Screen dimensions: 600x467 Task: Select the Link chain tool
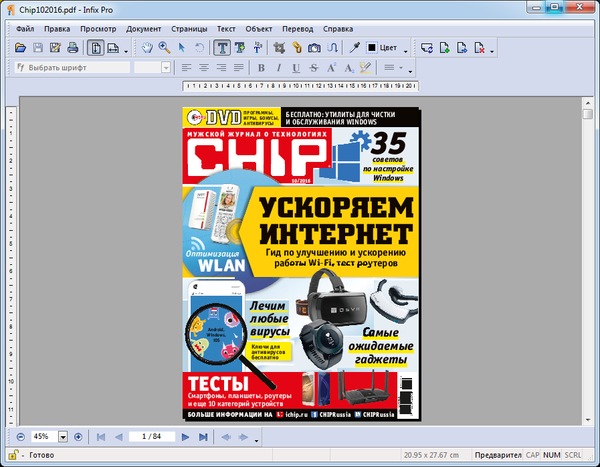point(297,48)
